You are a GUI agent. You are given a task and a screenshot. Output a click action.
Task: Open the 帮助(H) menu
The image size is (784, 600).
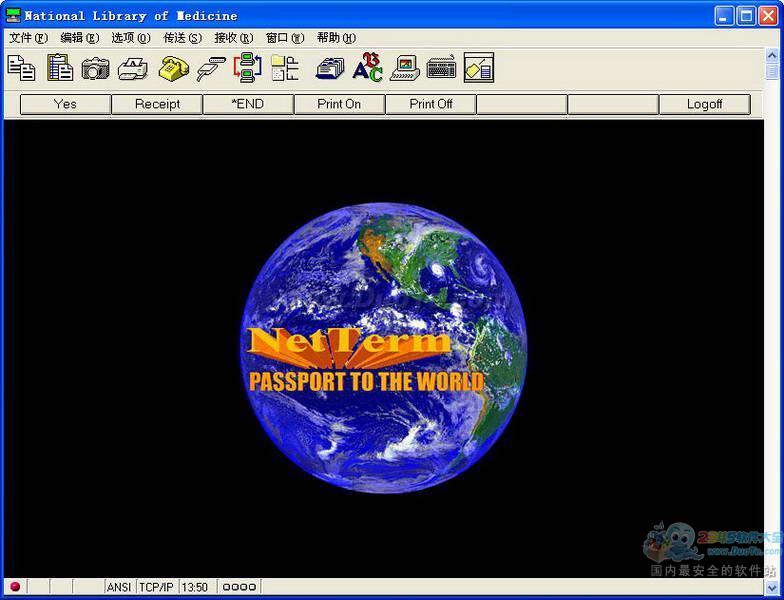[336, 38]
